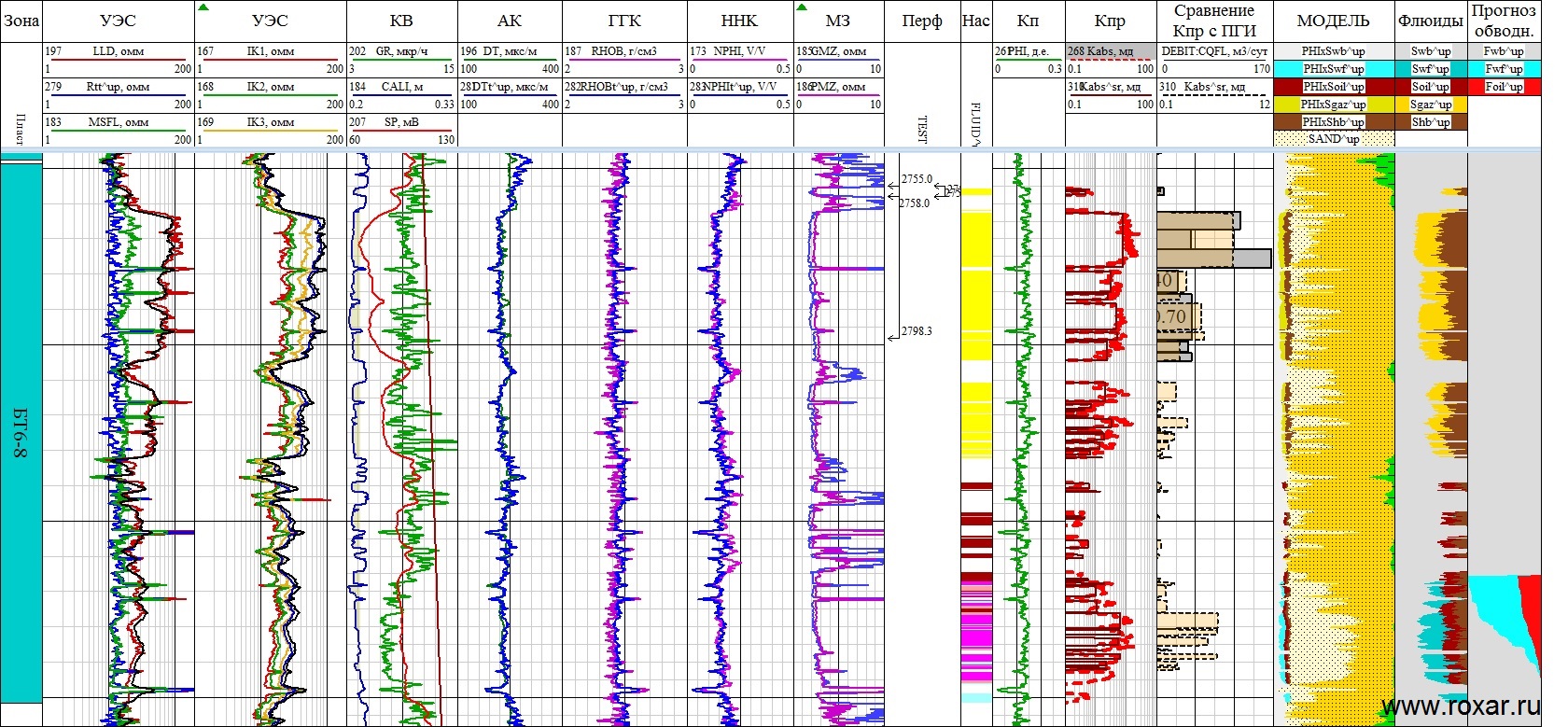Select the ННК track header

click(740, 21)
